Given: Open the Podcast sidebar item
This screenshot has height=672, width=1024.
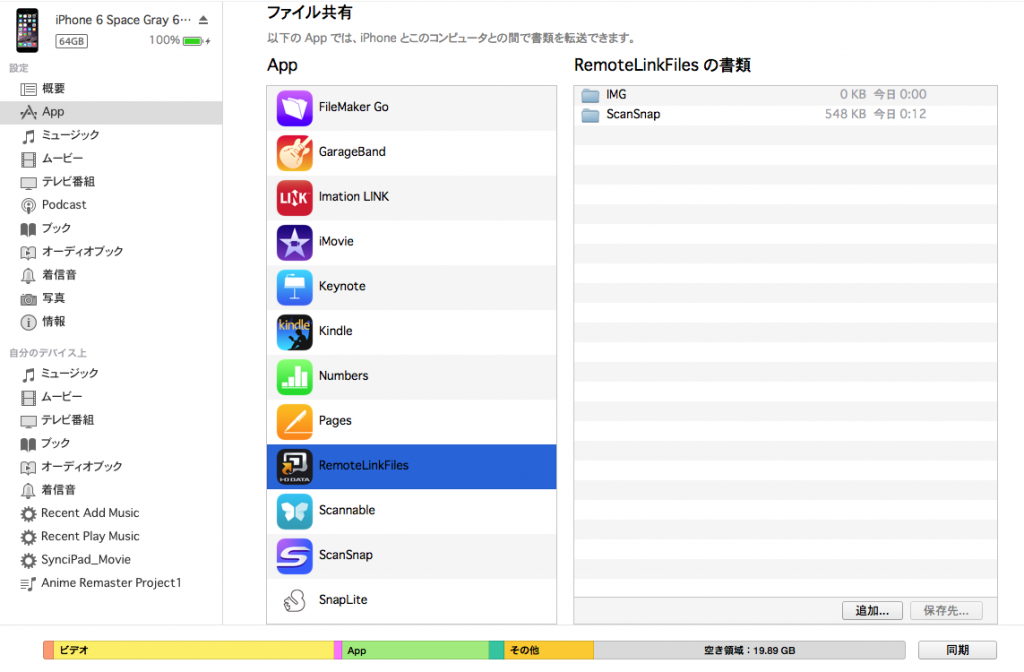Looking at the screenshot, I should (x=63, y=205).
